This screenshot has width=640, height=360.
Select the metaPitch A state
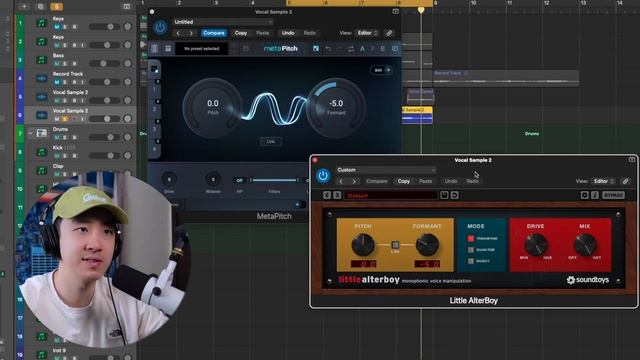coord(362,49)
